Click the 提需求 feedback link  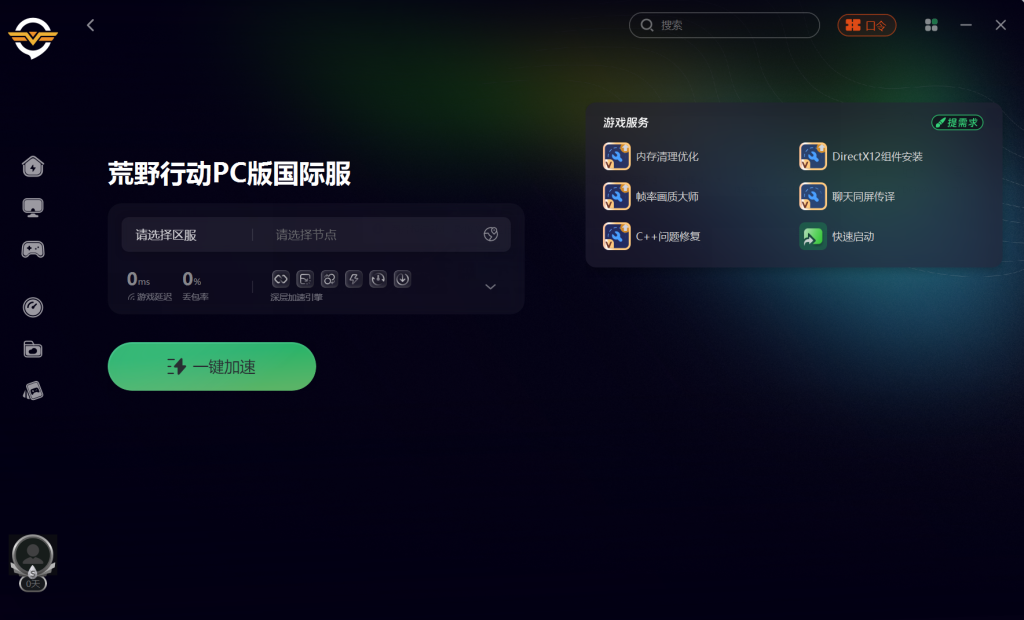(x=957, y=122)
